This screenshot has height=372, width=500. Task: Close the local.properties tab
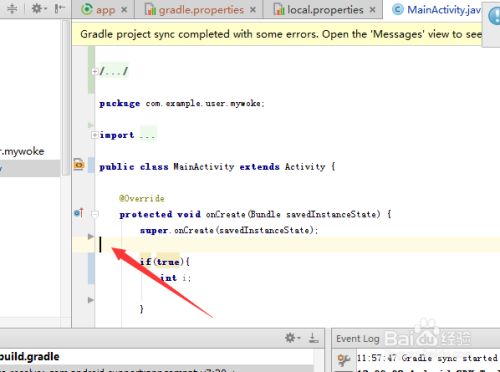(372, 10)
